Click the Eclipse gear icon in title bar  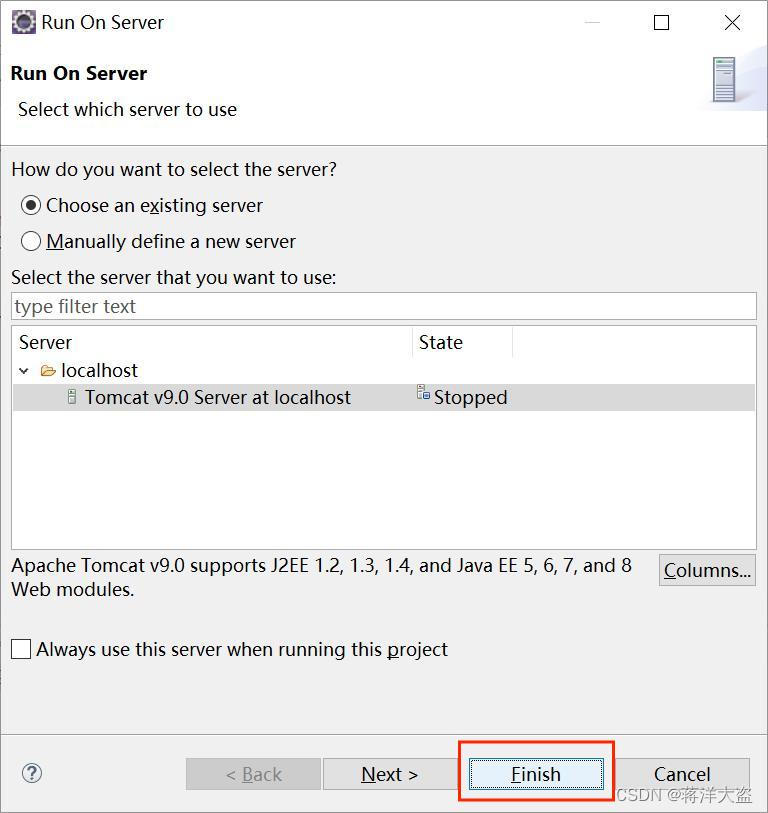[23, 22]
